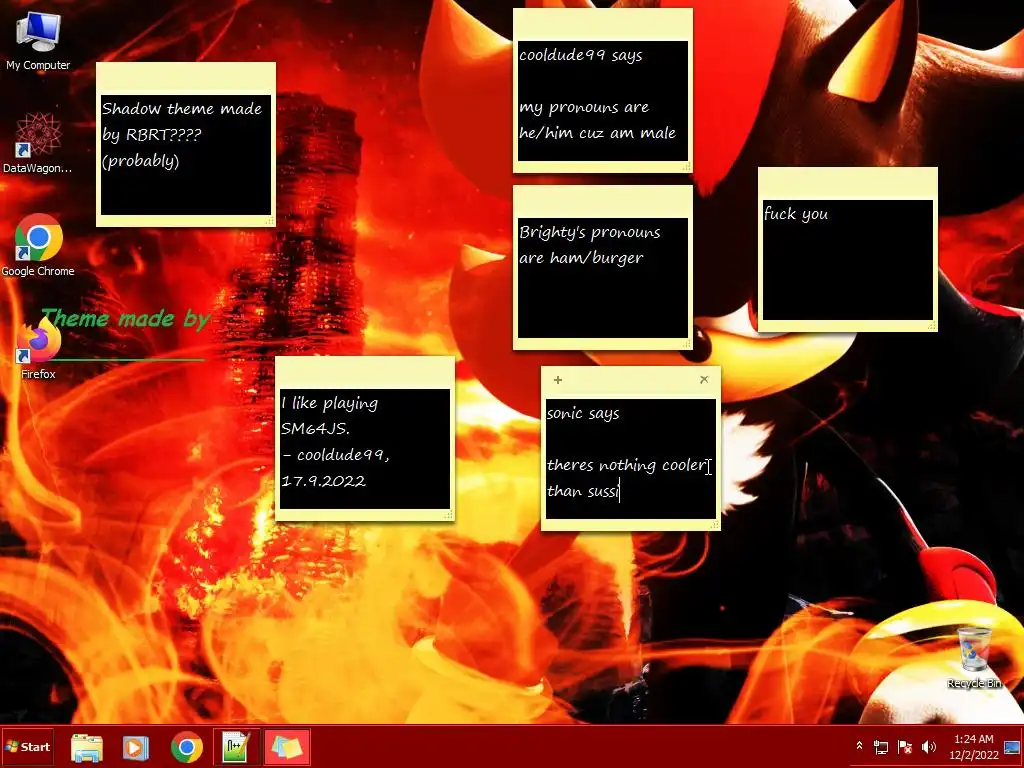
Task: Click the volume speaker tray icon
Action: click(928, 747)
